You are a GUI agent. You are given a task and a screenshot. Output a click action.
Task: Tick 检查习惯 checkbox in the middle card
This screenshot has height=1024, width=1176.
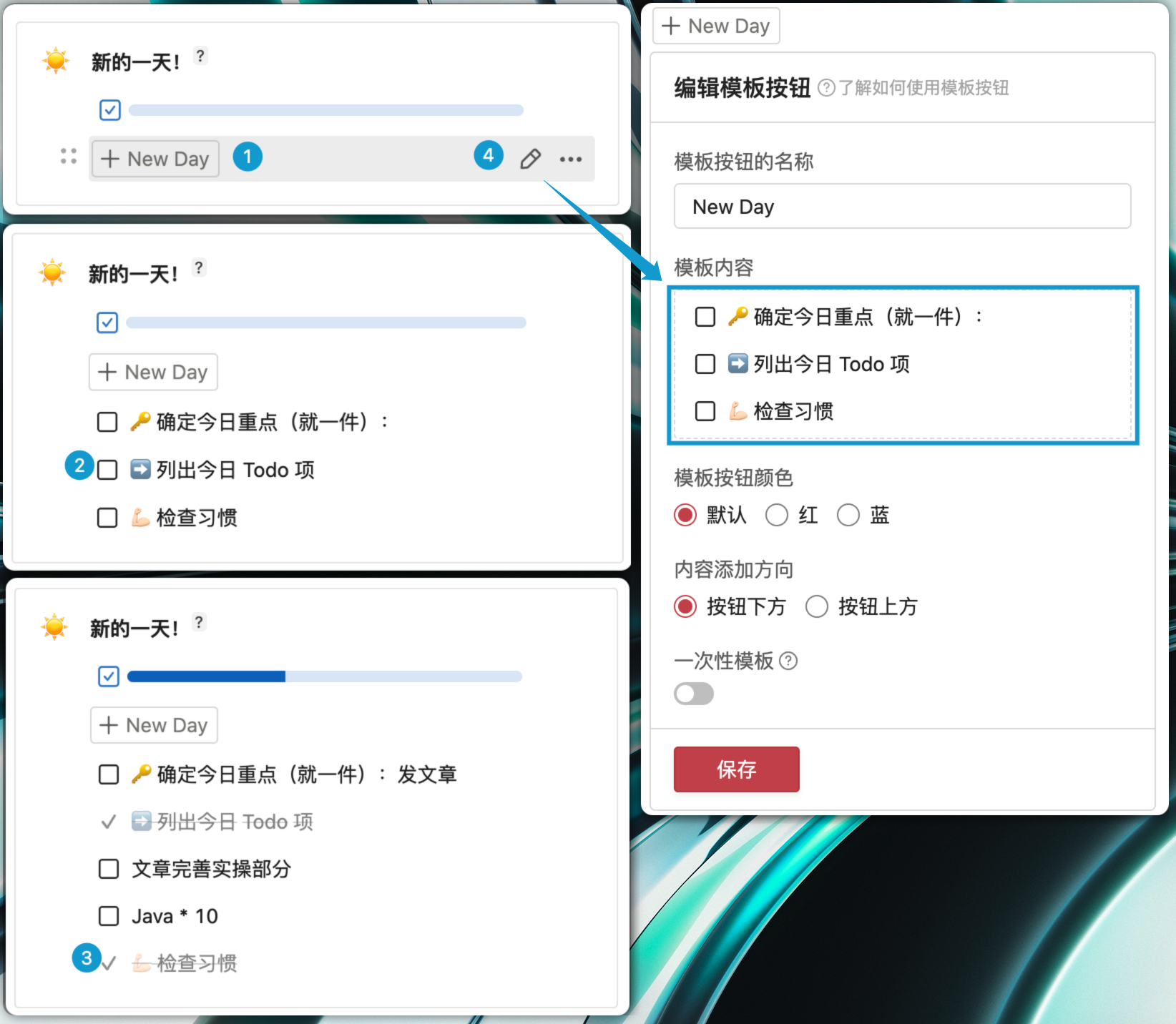(x=107, y=518)
